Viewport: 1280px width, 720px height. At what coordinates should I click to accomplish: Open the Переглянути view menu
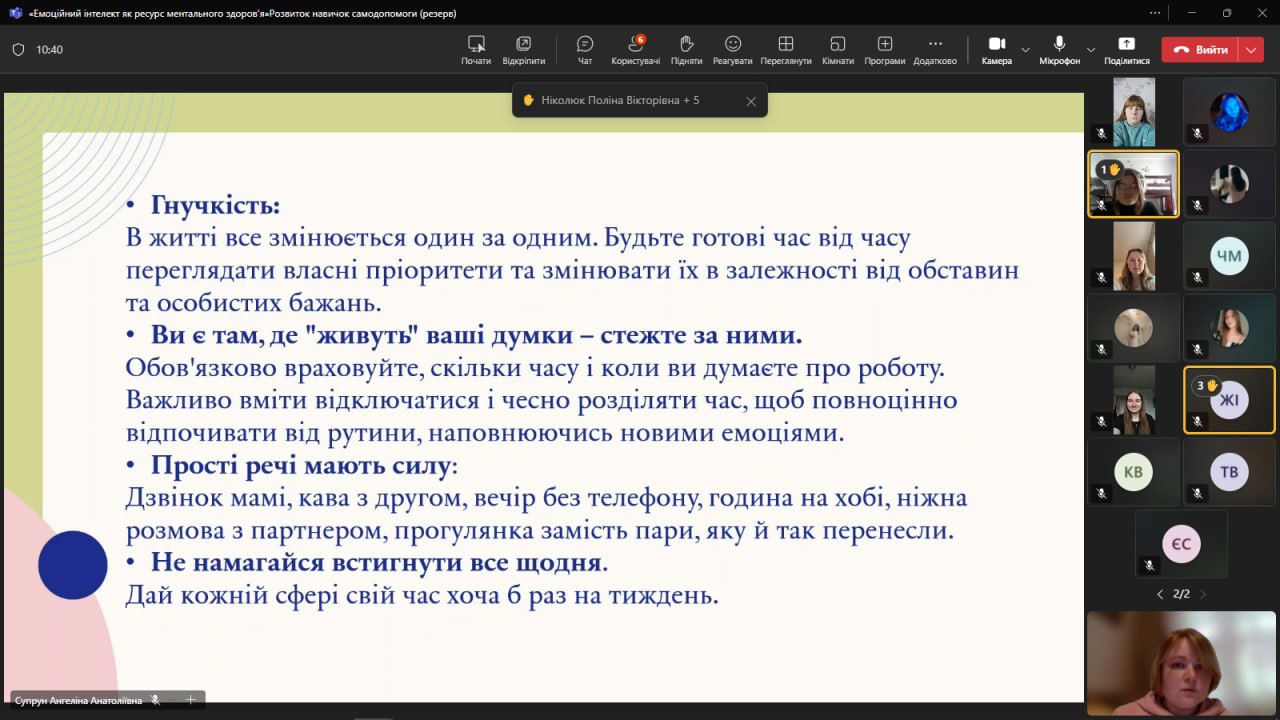pyautogui.click(x=786, y=49)
